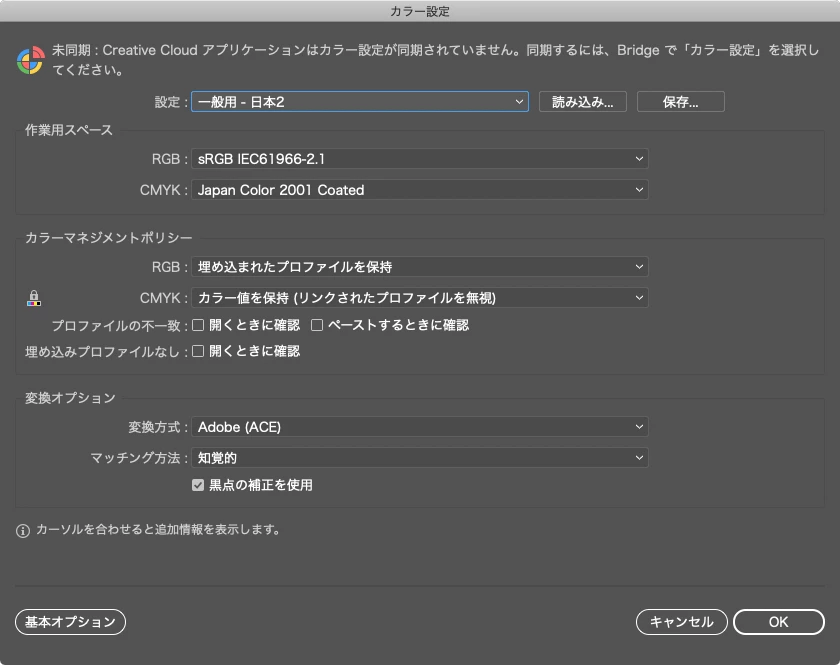Uncheck 黒点の補正を使用
This screenshot has width=840, height=665.
[x=198, y=485]
